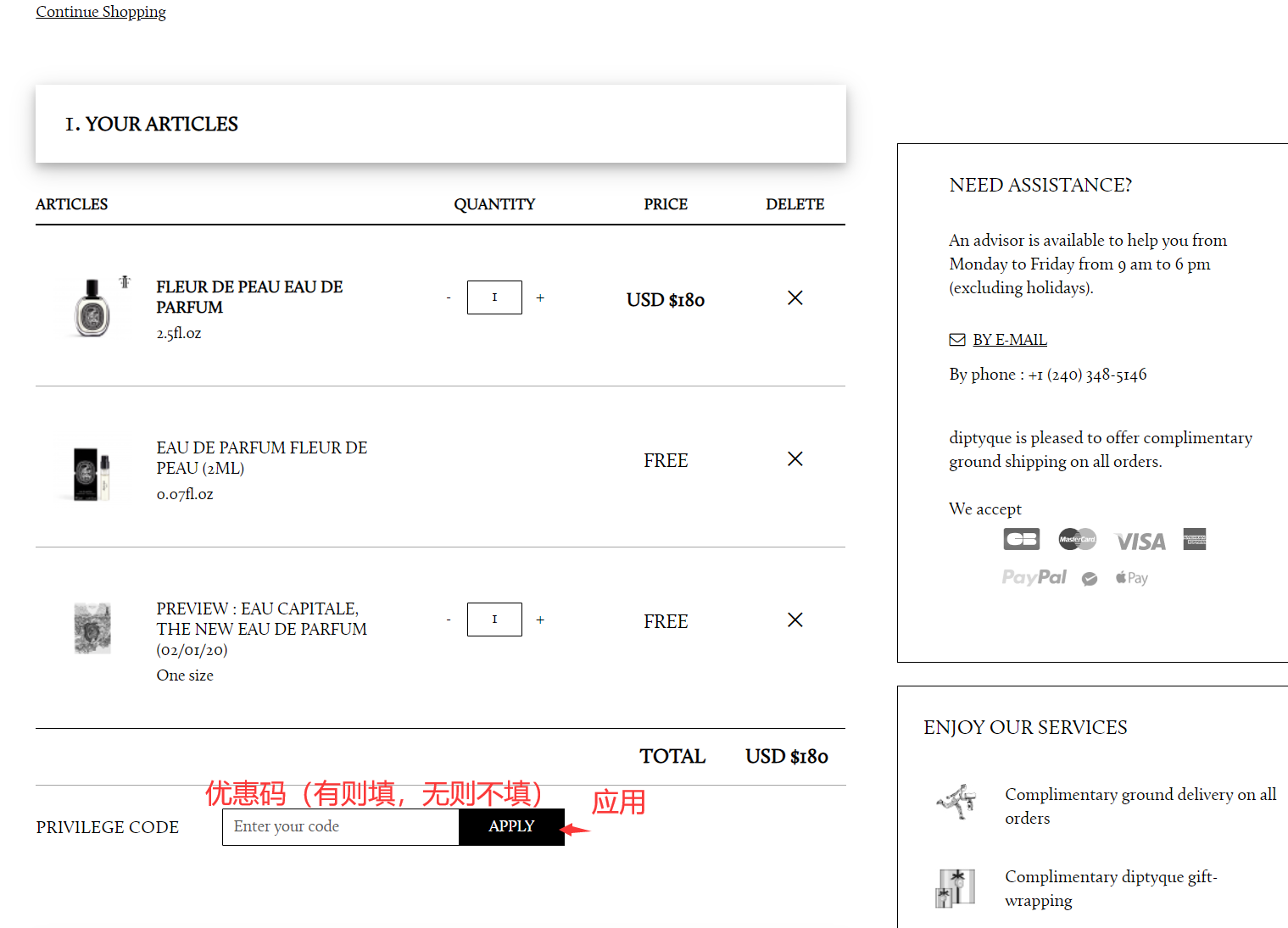This screenshot has height=928, width=1288.
Task: Apply the privilege code
Action: (x=511, y=826)
